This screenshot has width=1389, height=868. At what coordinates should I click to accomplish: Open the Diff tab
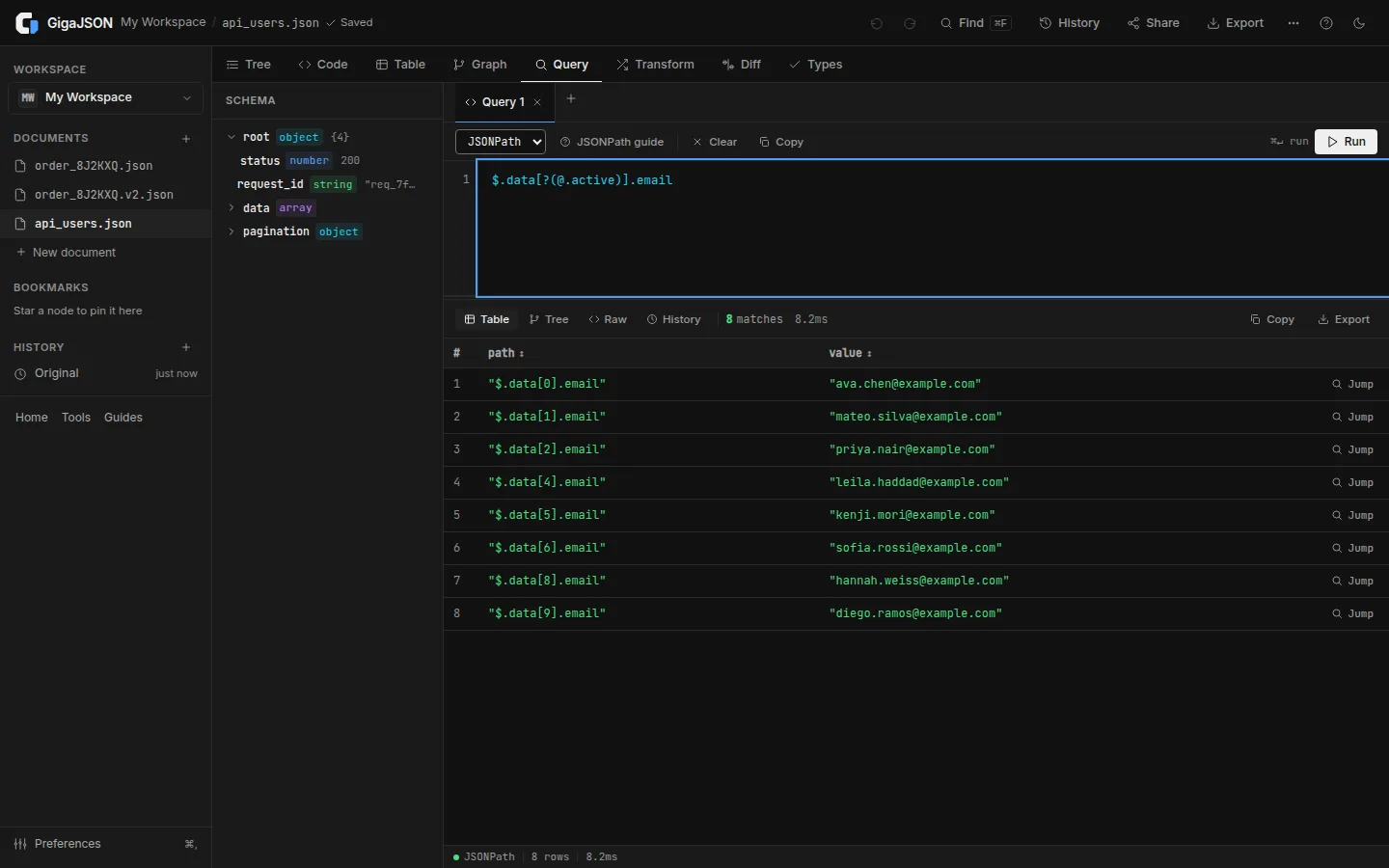(x=742, y=65)
